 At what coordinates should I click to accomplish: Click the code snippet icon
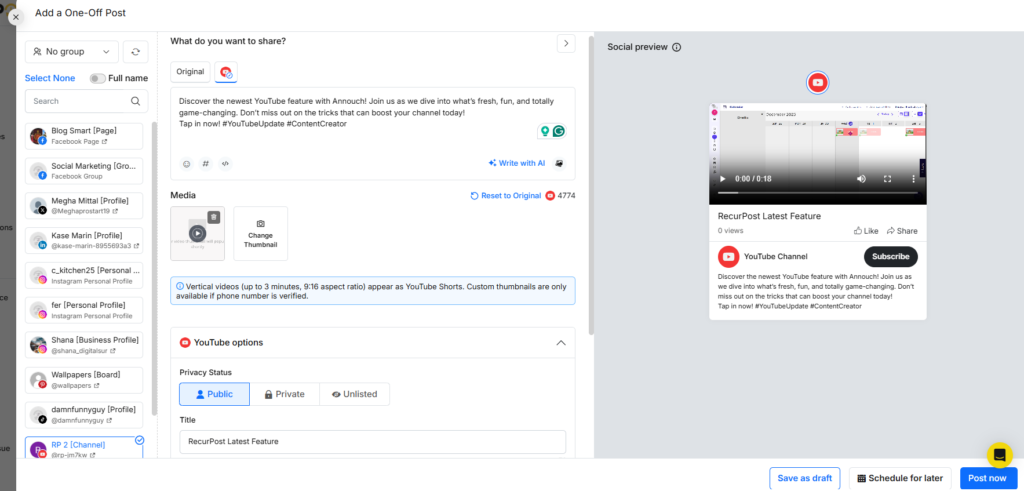coord(225,164)
